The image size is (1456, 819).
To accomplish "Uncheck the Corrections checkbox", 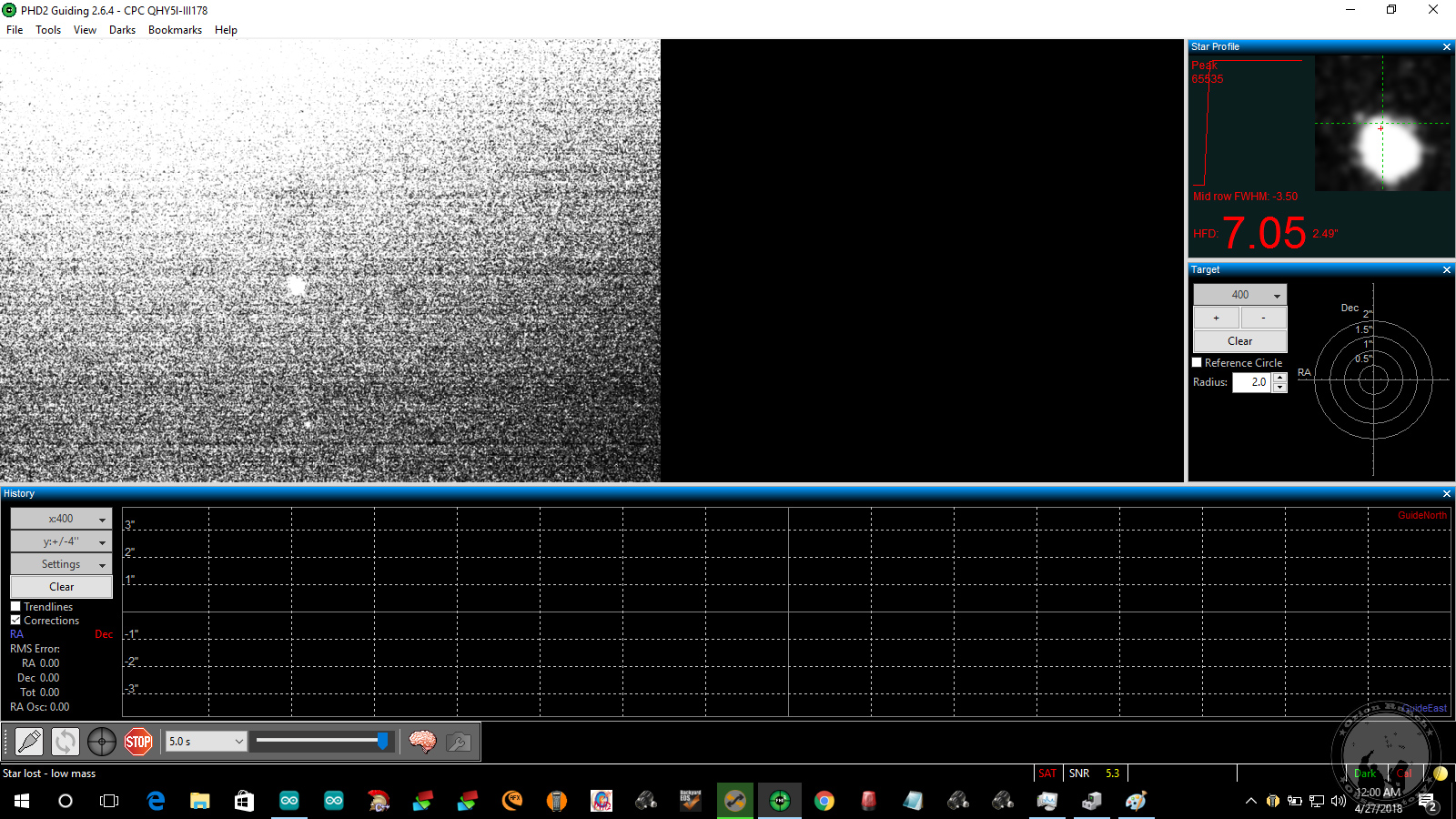I will [15, 620].
